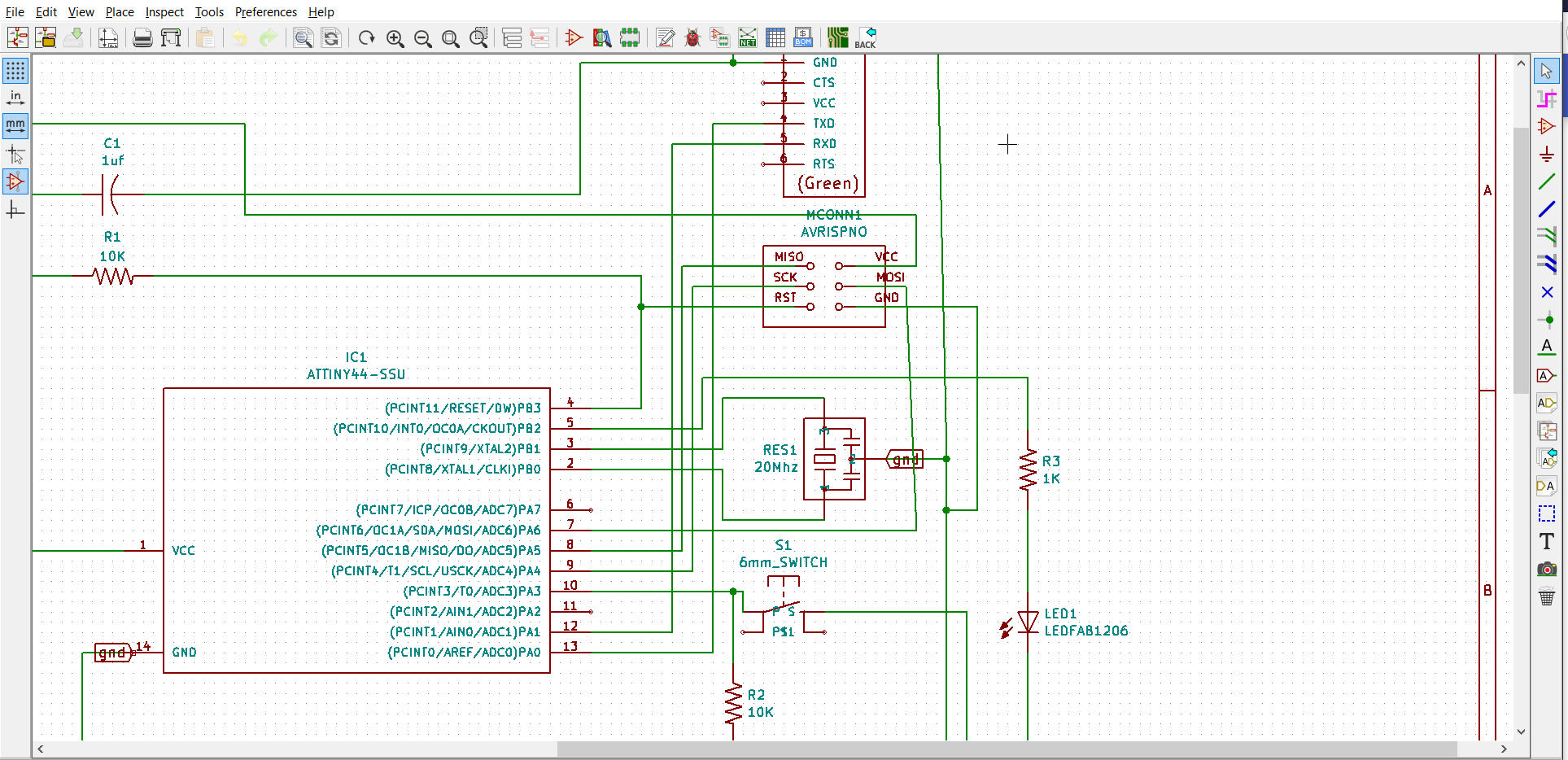Viewport: 1568px width, 760px height.
Task: Toggle horizontal/vertical wire constraint
Action: (15, 210)
